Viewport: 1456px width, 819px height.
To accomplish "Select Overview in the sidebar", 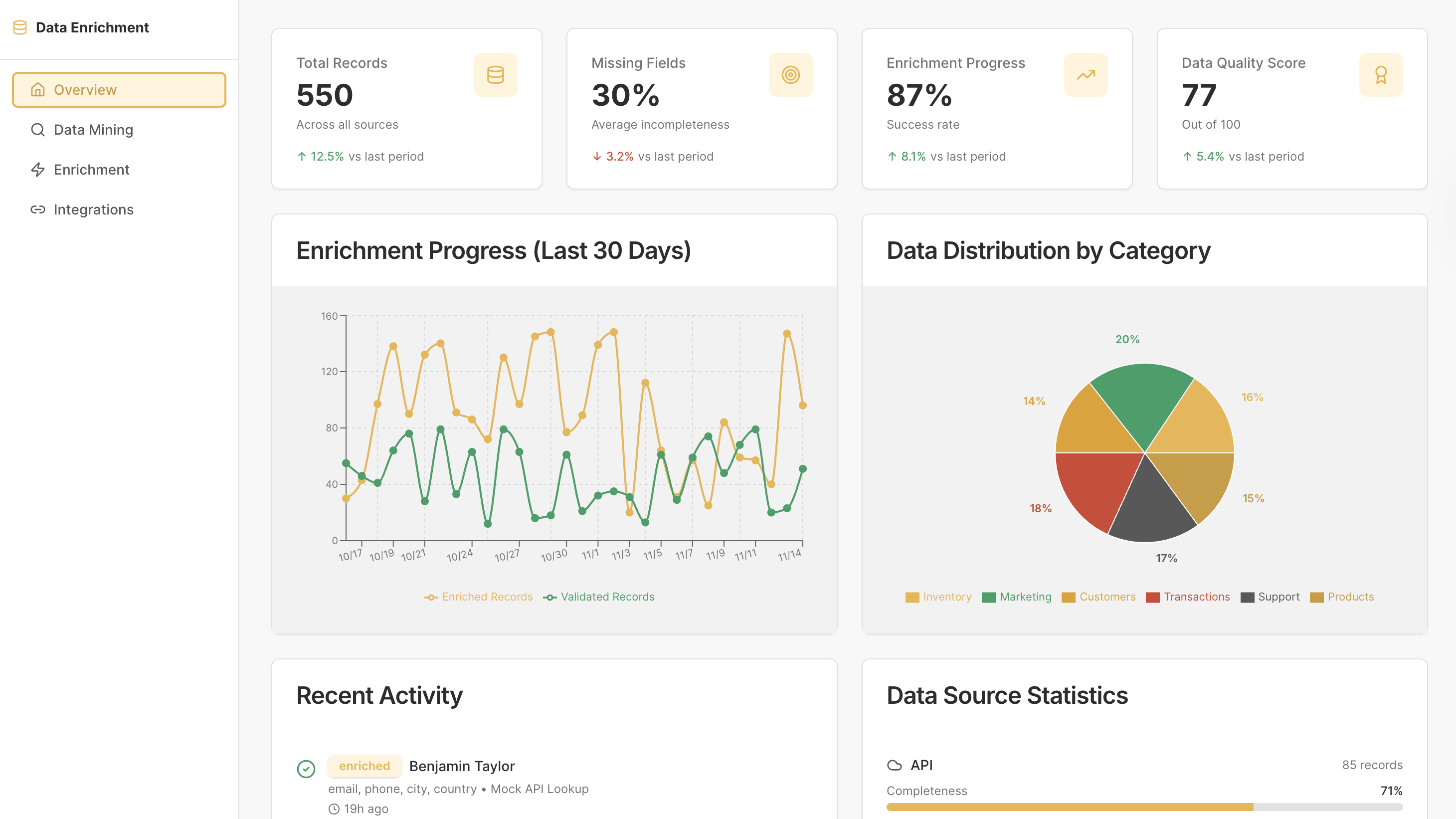I will pyautogui.click(x=85, y=89).
